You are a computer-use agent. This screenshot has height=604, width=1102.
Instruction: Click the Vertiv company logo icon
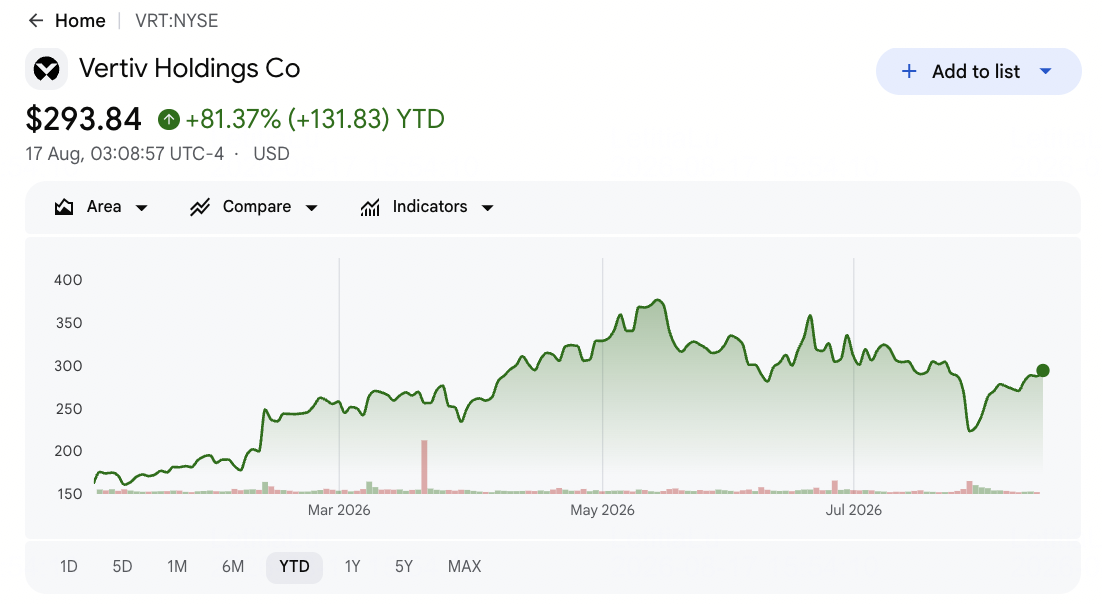pyautogui.click(x=46, y=69)
